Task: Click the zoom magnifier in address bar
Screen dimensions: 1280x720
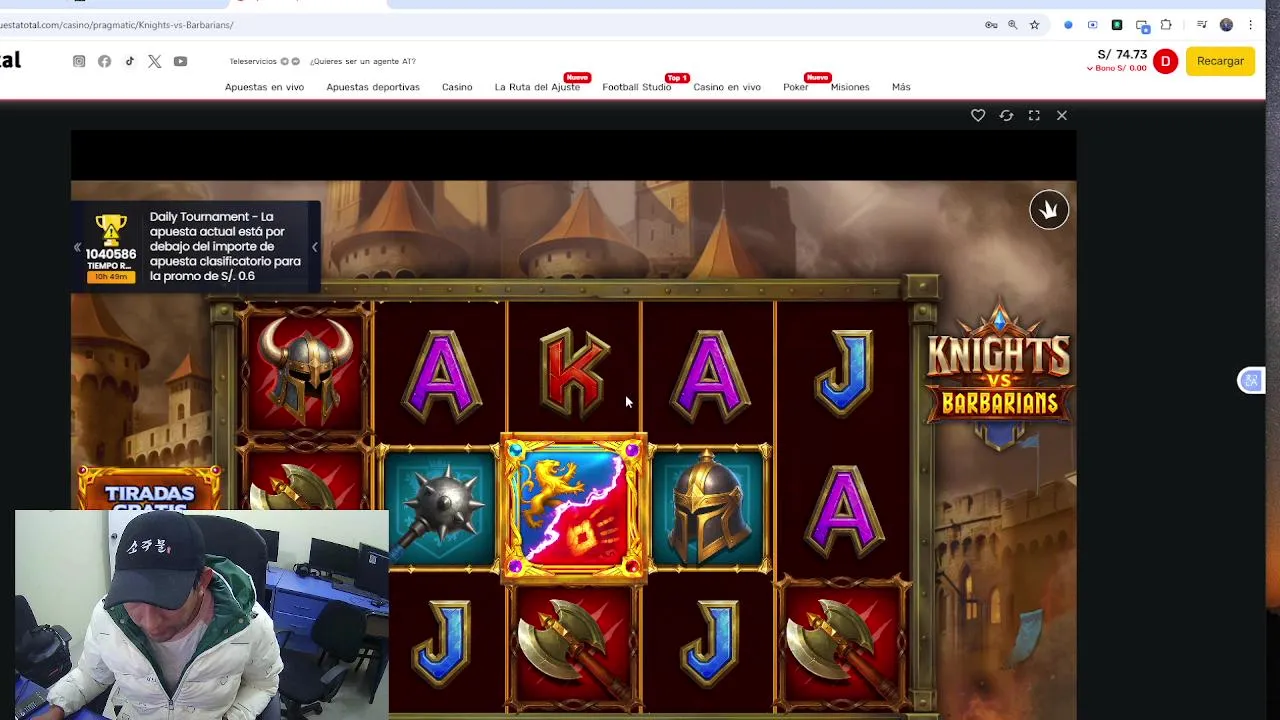Action: pyautogui.click(x=1012, y=25)
